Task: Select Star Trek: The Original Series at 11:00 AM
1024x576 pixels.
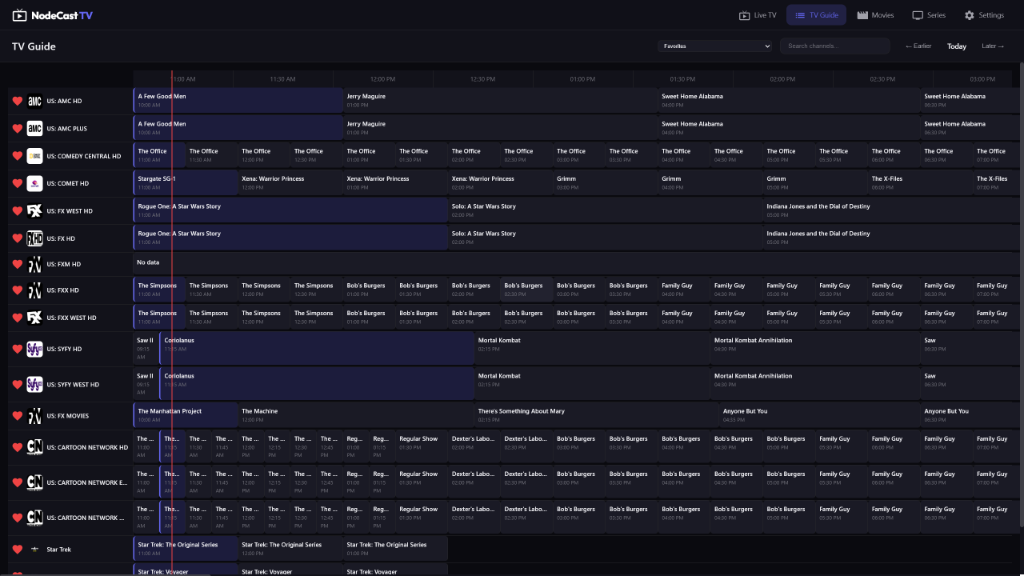Action: tap(185, 549)
